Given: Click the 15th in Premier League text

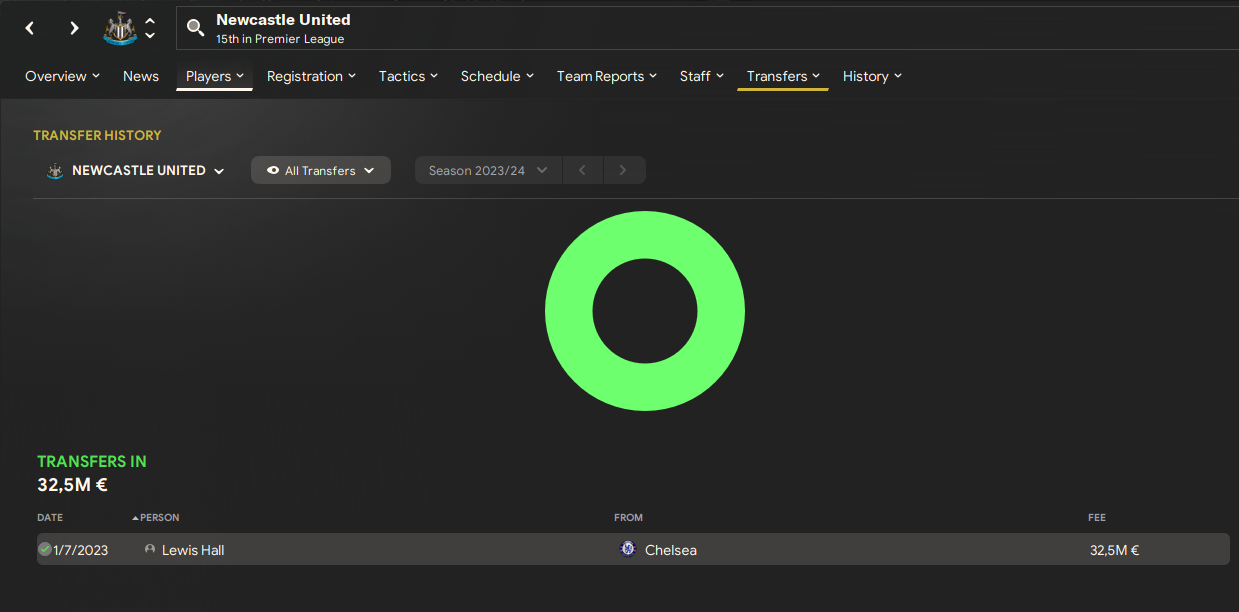Looking at the screenshot, I should 280,39.
